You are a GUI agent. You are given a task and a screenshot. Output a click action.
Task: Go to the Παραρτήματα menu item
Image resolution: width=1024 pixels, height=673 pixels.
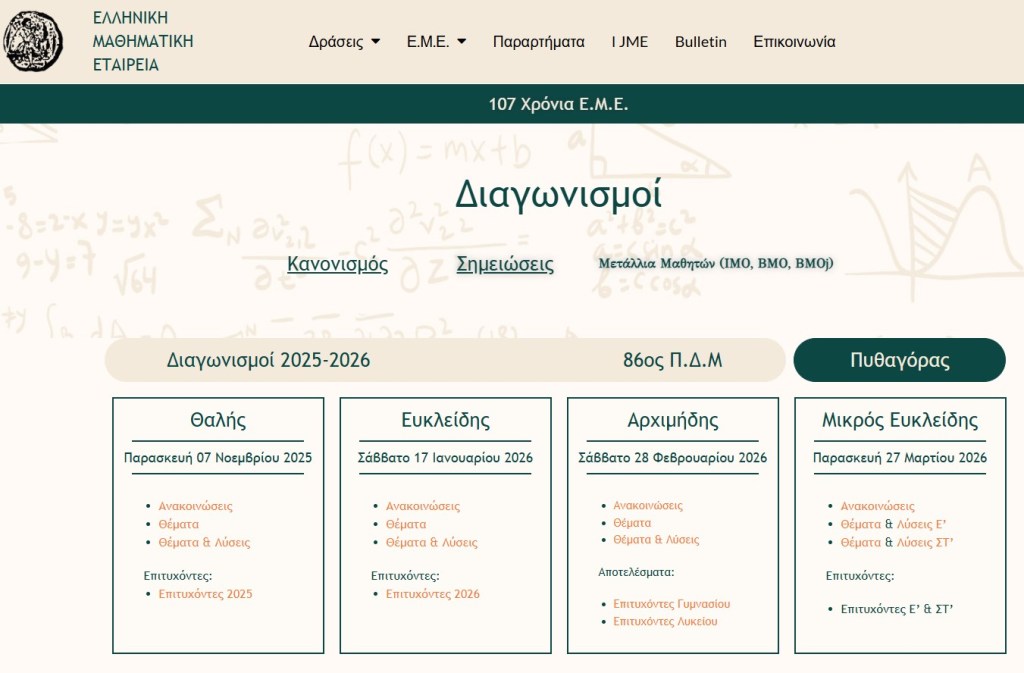point(538,42)
